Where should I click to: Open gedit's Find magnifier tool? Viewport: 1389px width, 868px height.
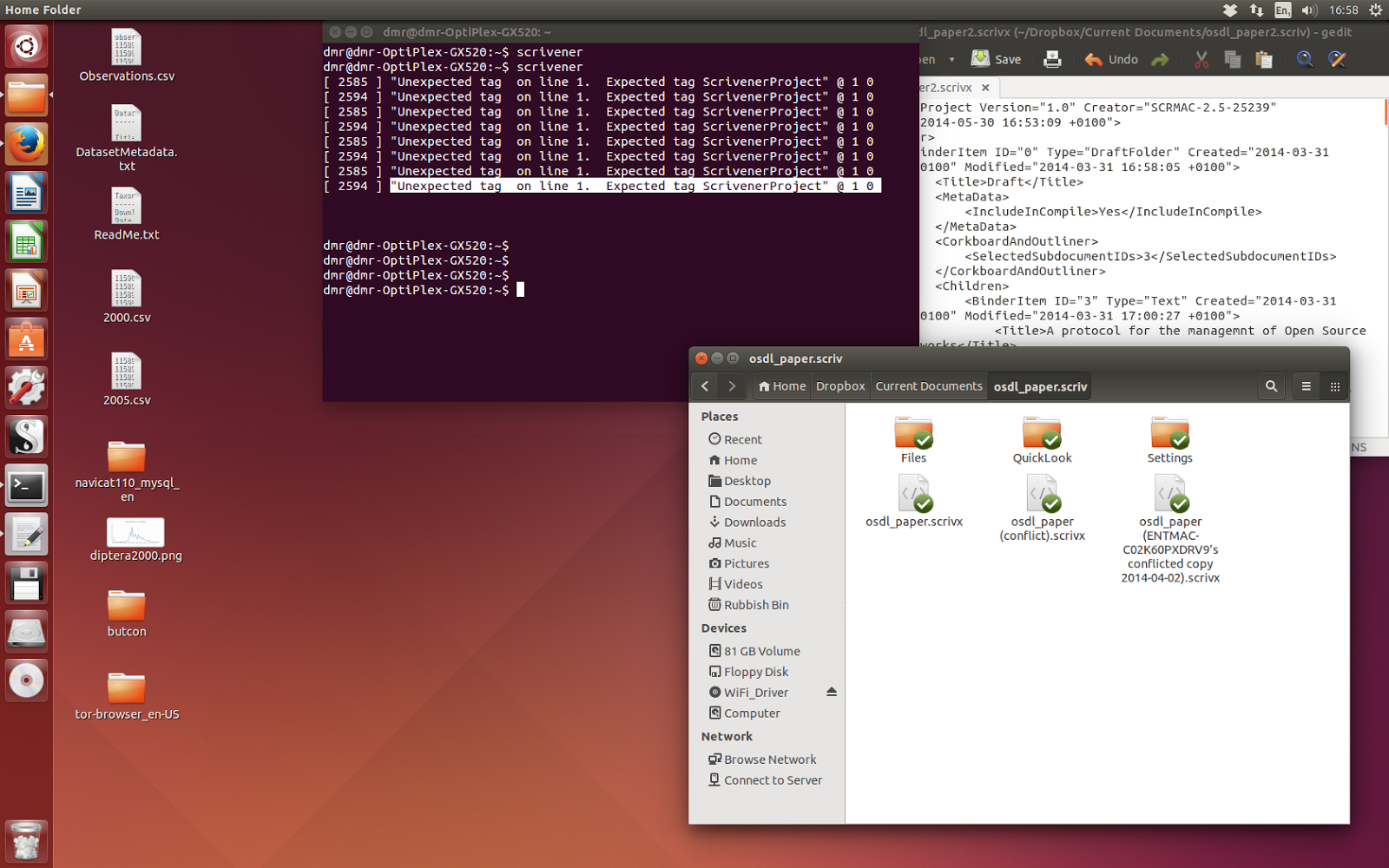point(1305,59)
